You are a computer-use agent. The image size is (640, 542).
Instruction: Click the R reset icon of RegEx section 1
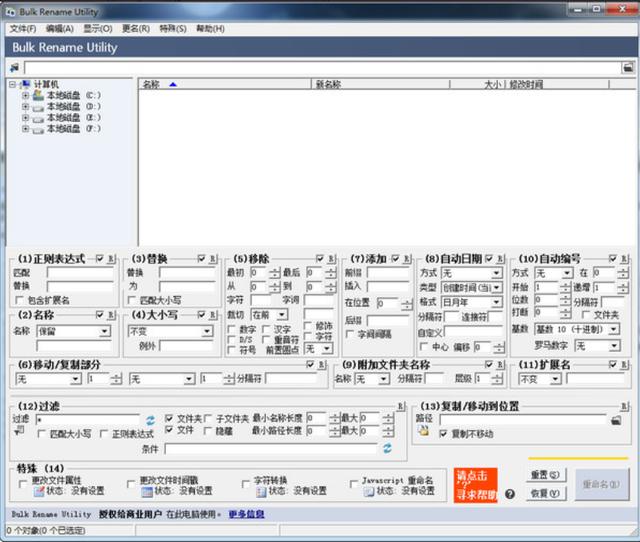coord(111,259)
